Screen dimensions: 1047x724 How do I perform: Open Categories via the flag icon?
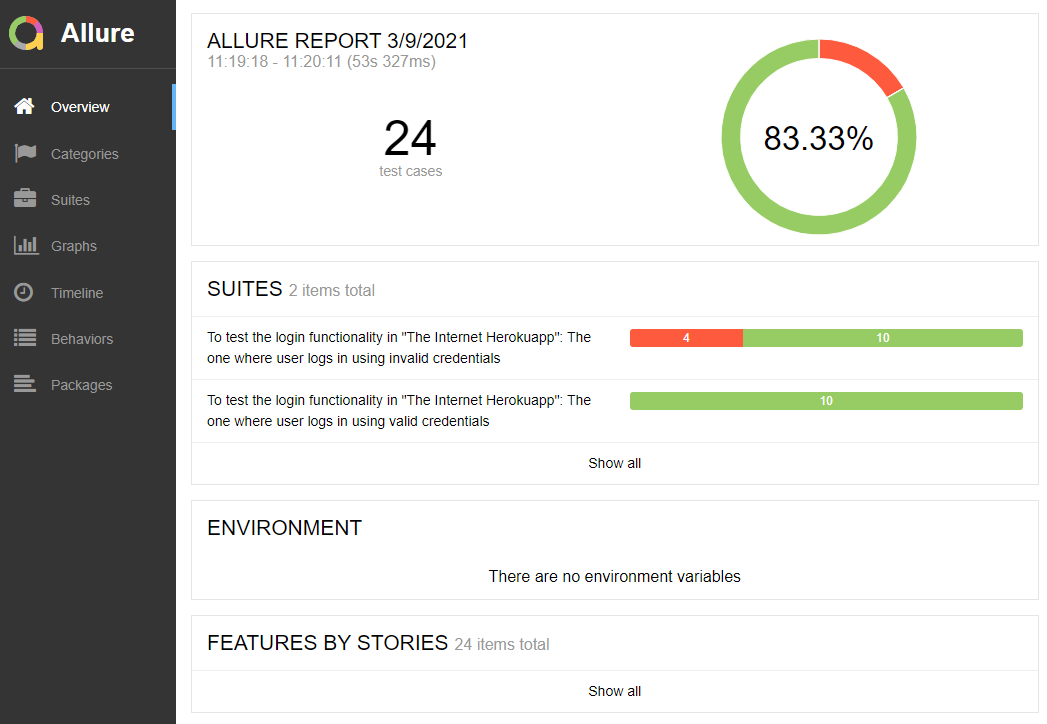tap(25, 154)
